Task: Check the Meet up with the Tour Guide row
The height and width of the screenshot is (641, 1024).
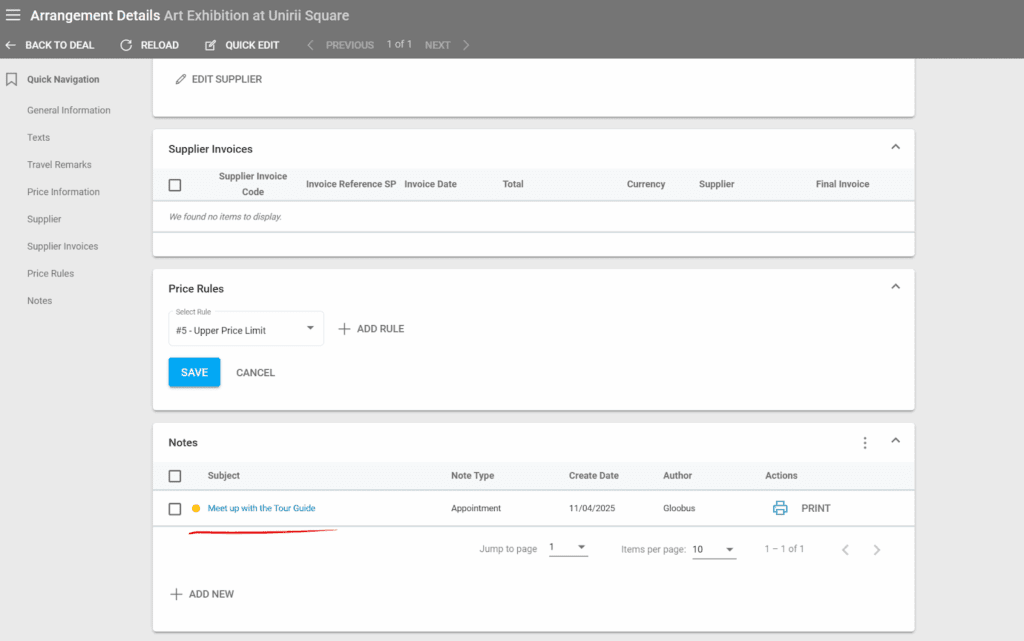Action: [174, 508]
